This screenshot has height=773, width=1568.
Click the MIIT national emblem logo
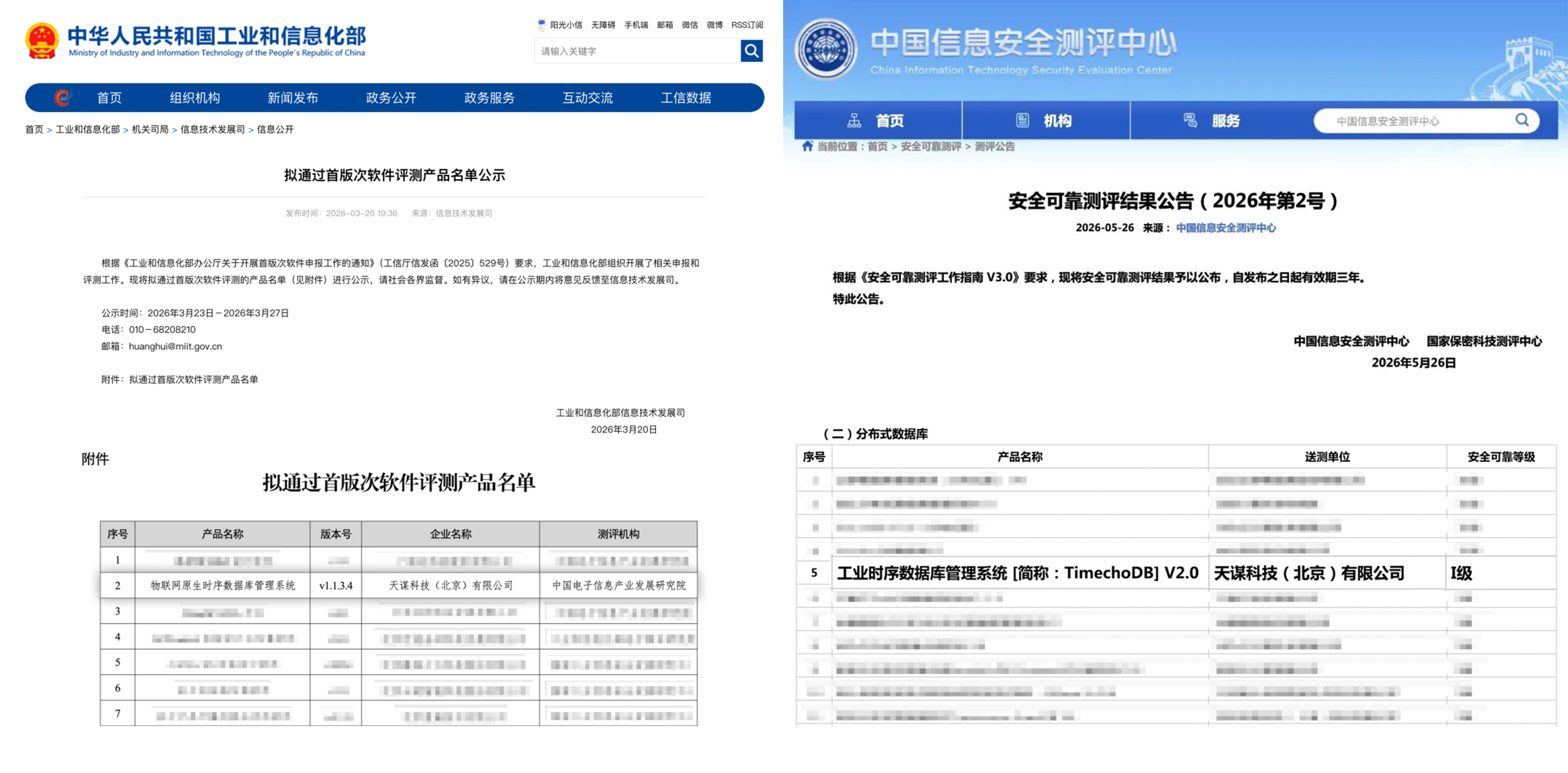(x=42, y=40)
